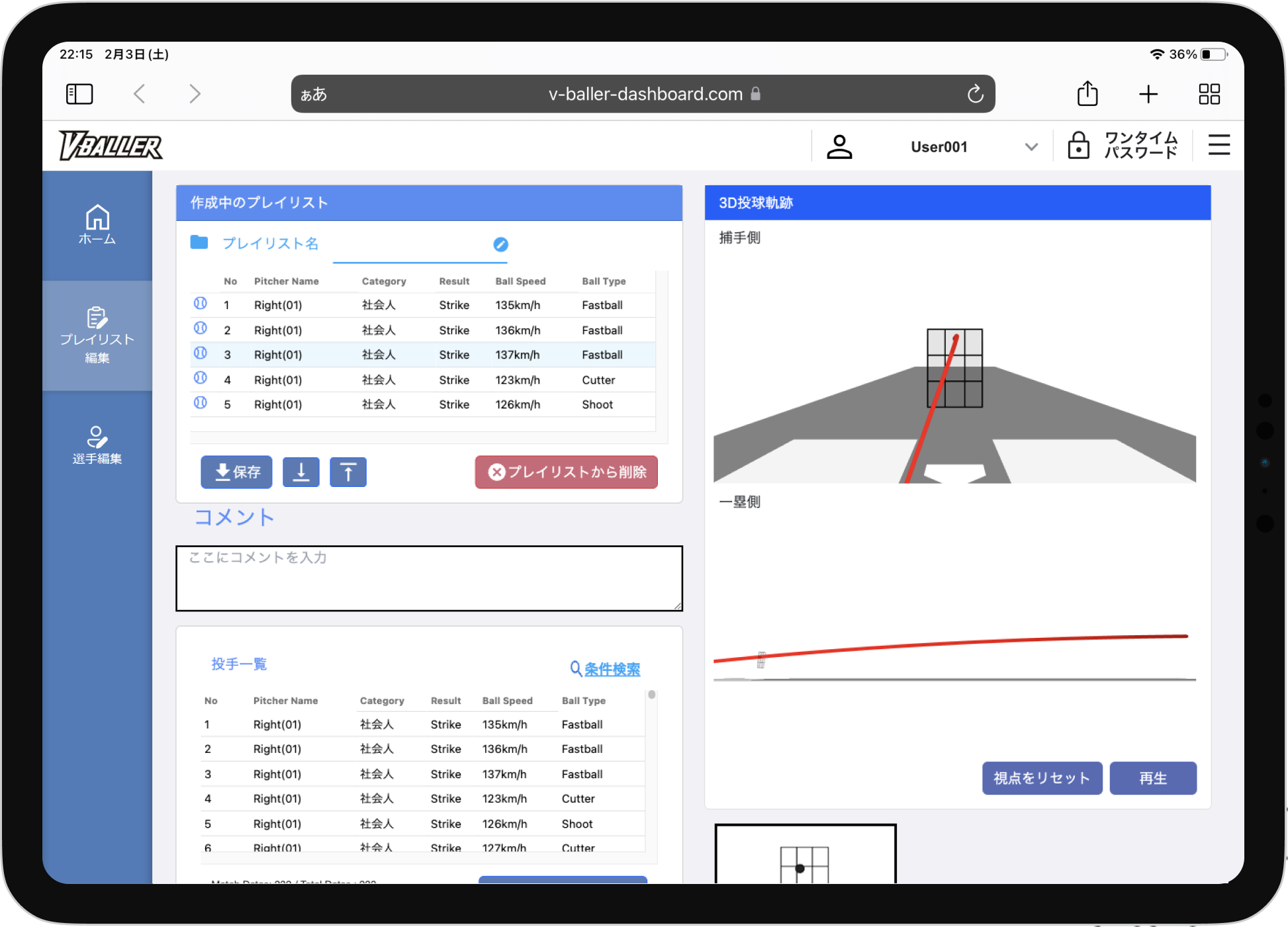Click the 条件検索 magnifier icon
The image size is (1288, 927).
click(x=576, y=669)
